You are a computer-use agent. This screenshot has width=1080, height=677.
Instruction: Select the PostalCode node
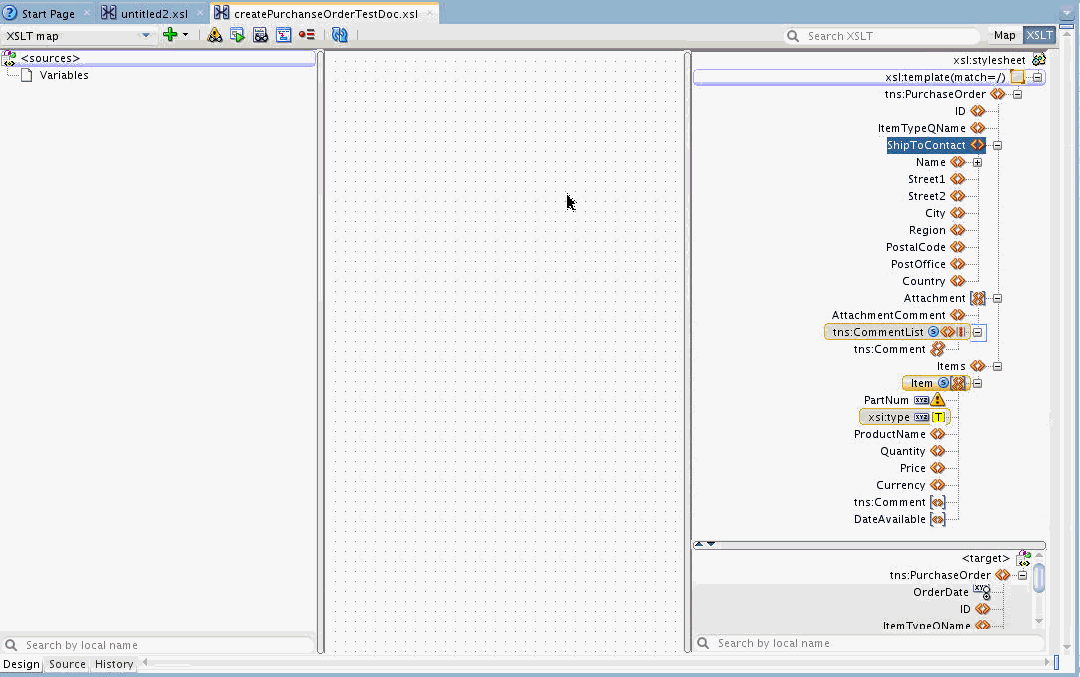915,247
